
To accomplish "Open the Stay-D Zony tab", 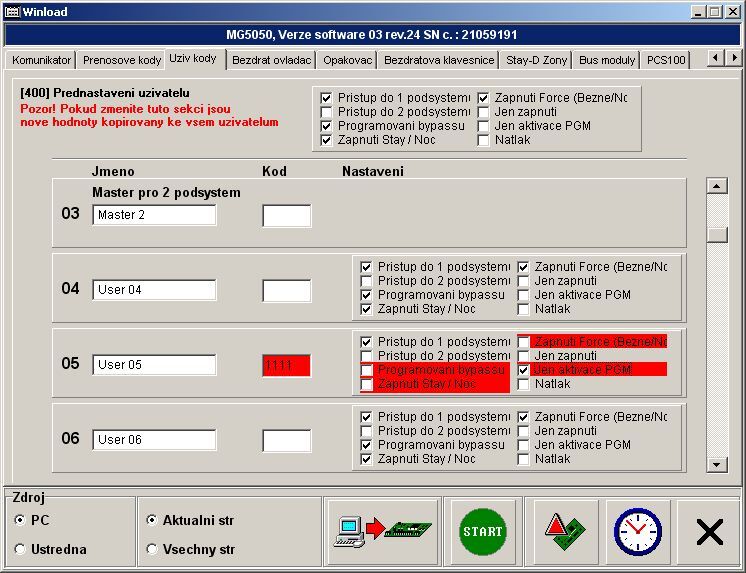I will point(536,60).
